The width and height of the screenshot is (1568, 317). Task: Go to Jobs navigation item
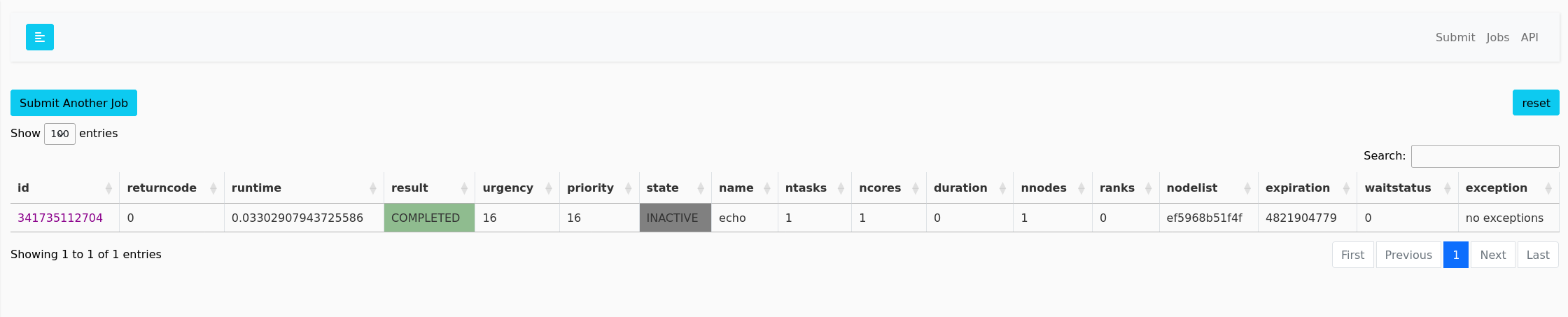click(x=1497, y=38)
